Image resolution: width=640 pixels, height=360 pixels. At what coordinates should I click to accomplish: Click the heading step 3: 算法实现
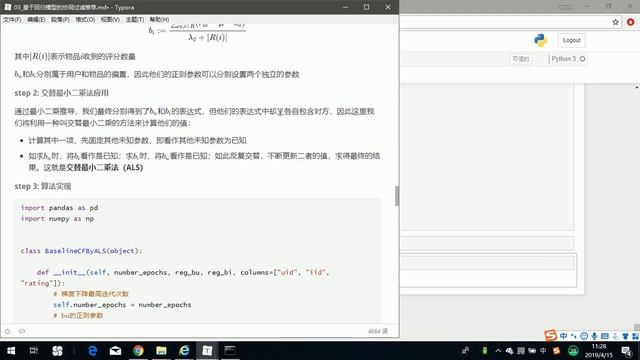tap(43, 186)
